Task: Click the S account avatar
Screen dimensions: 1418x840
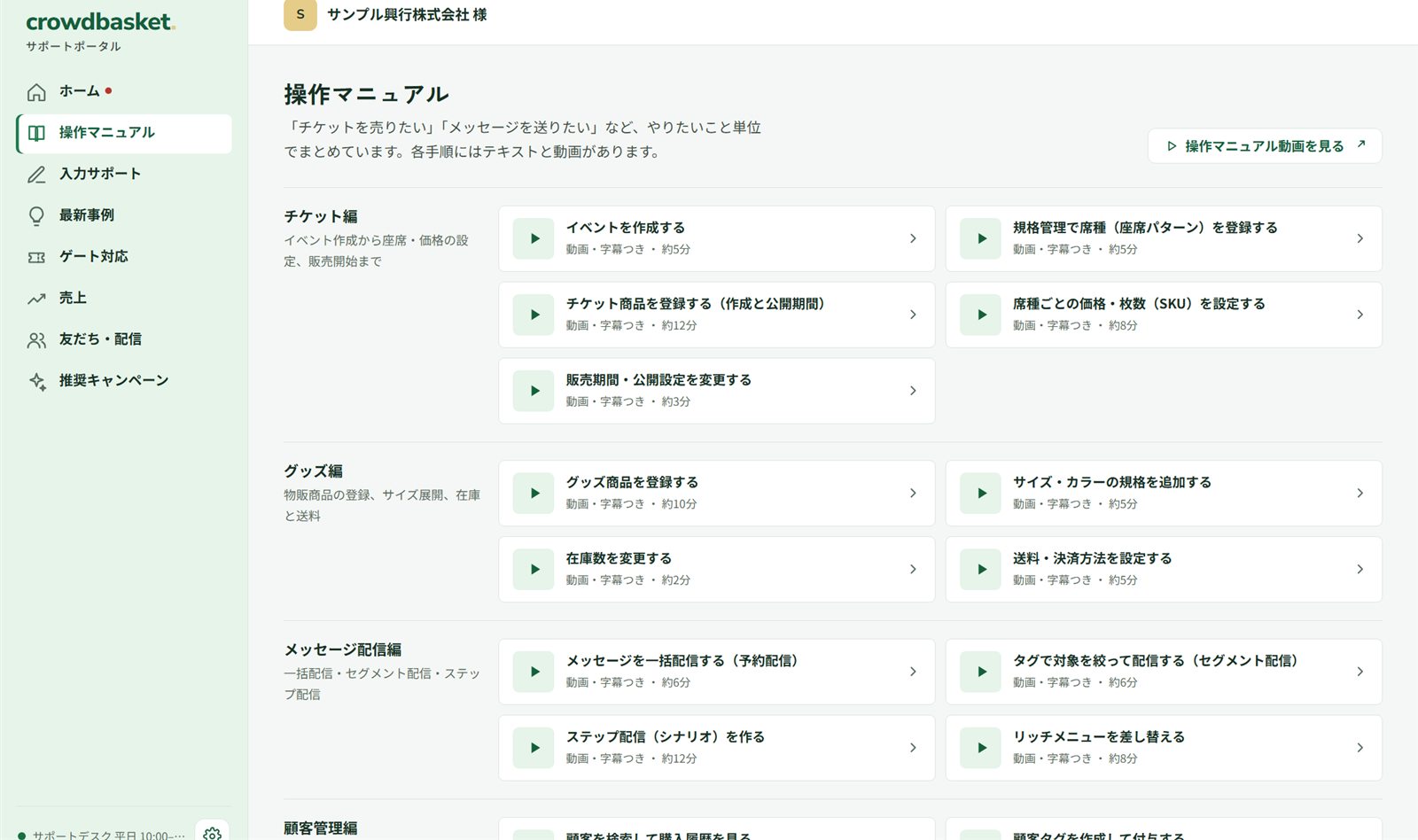Action: tap(300, 14)
